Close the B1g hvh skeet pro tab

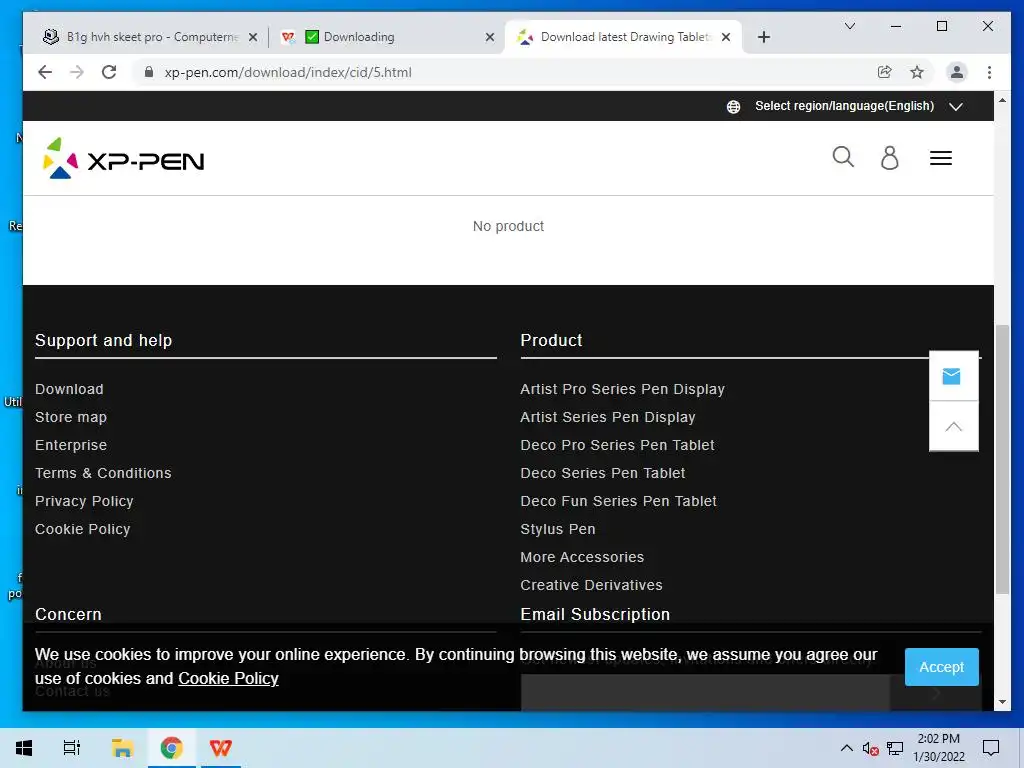[x=253, y=37]
